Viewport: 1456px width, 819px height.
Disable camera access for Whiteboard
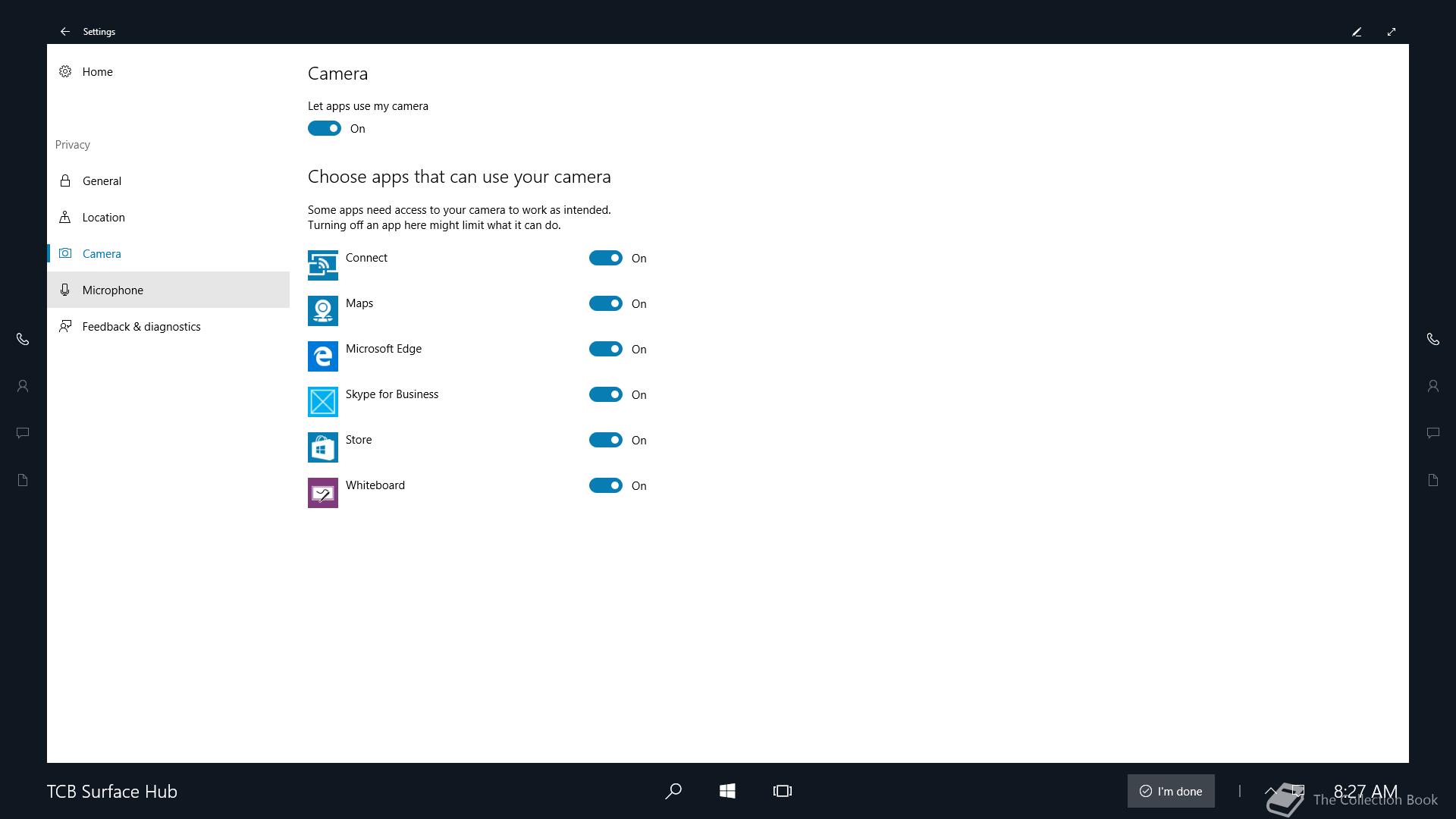pyautogui.click(x=606, y=485)
